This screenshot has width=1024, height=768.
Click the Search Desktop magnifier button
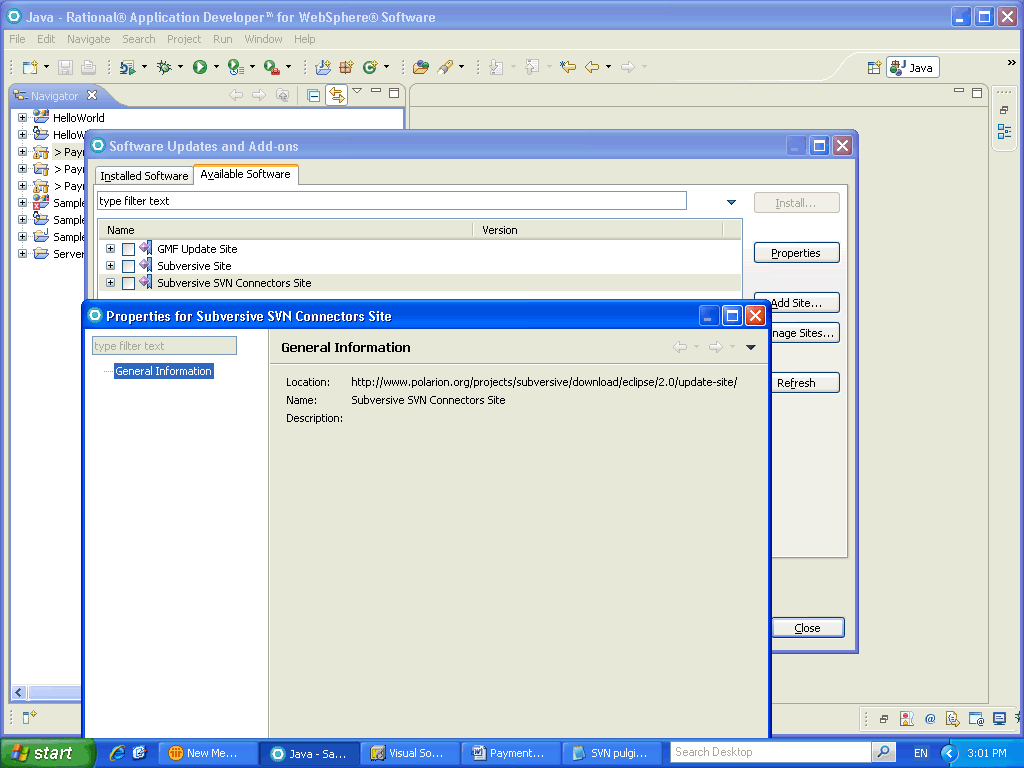(883, 752)
